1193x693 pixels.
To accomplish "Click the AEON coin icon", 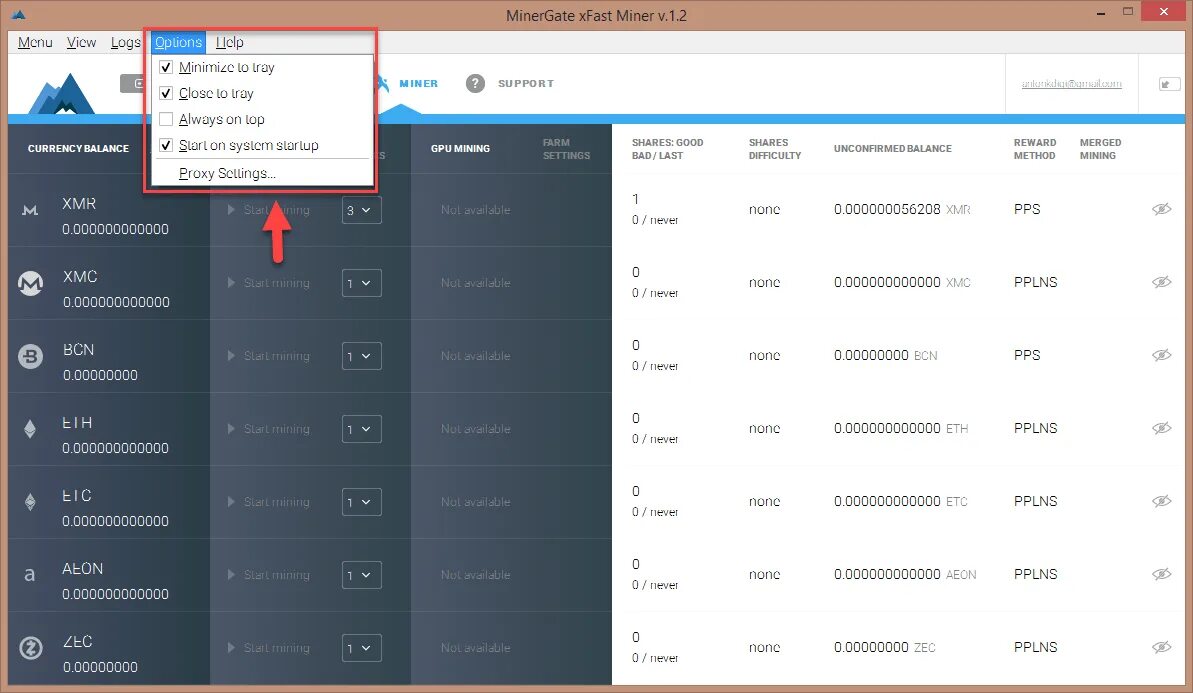I will click(30, 575).
